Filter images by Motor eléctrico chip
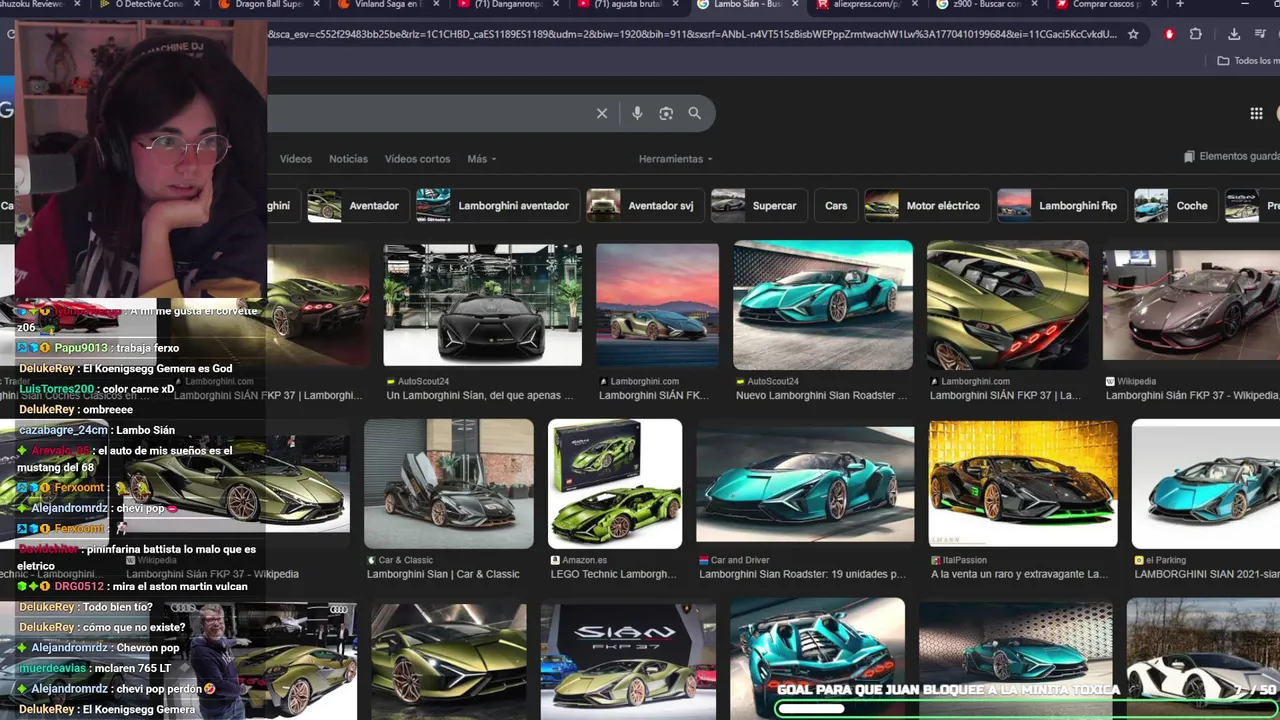Viewport: 1280px width, 720px height. pos(927,206)
